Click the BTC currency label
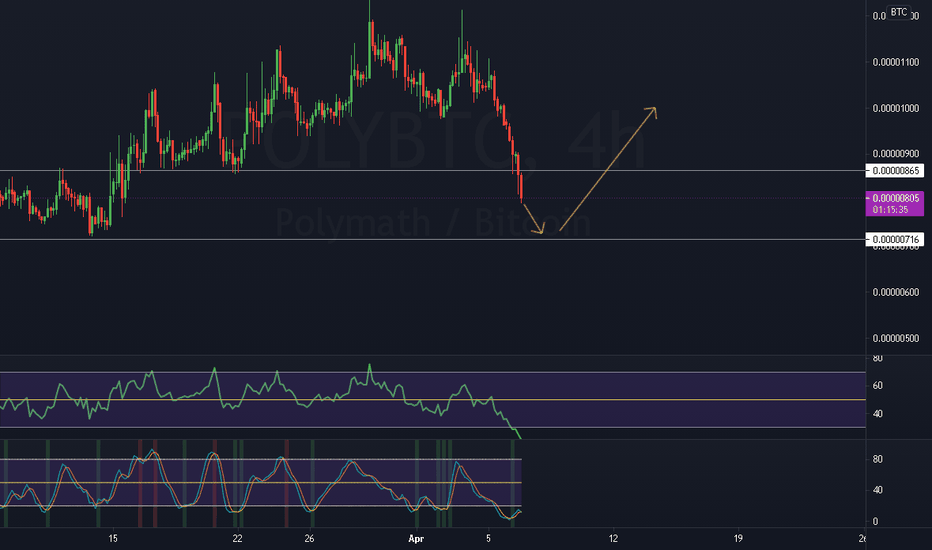 [x=899, y=12]
